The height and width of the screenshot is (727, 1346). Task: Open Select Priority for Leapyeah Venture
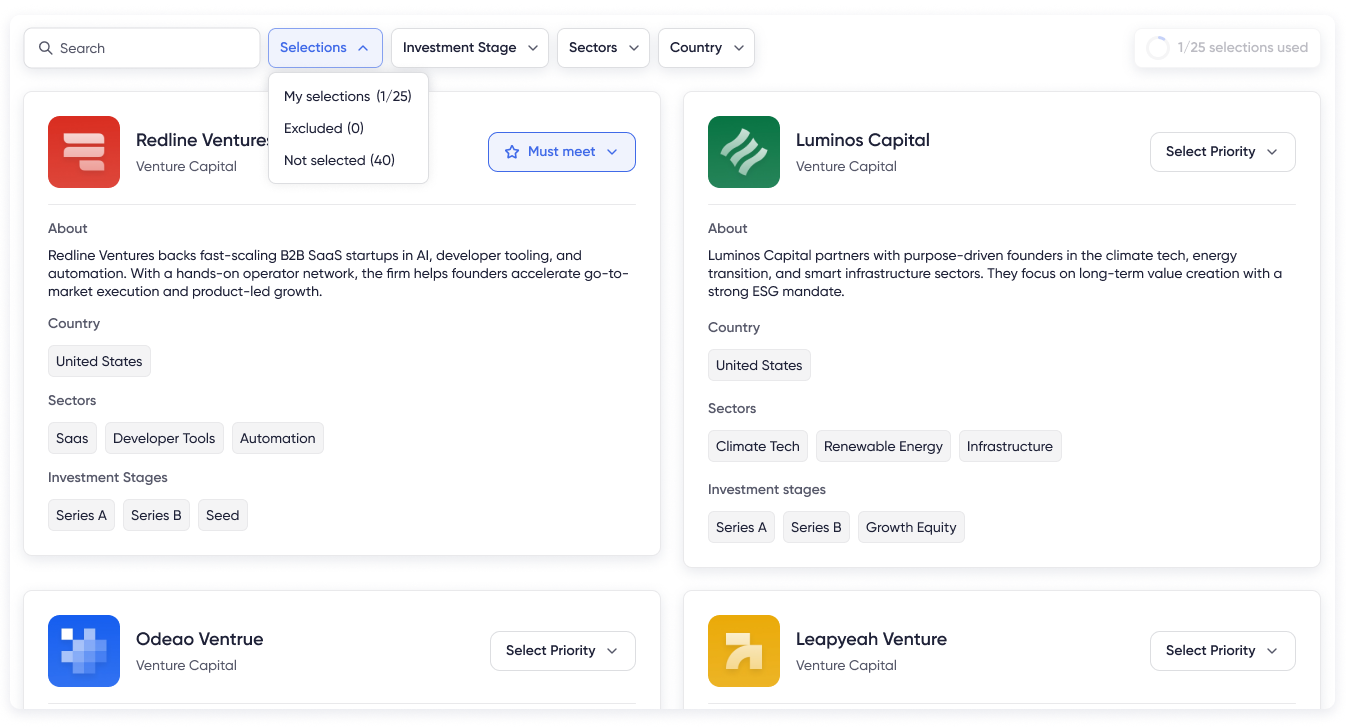tap(1222, 650)
